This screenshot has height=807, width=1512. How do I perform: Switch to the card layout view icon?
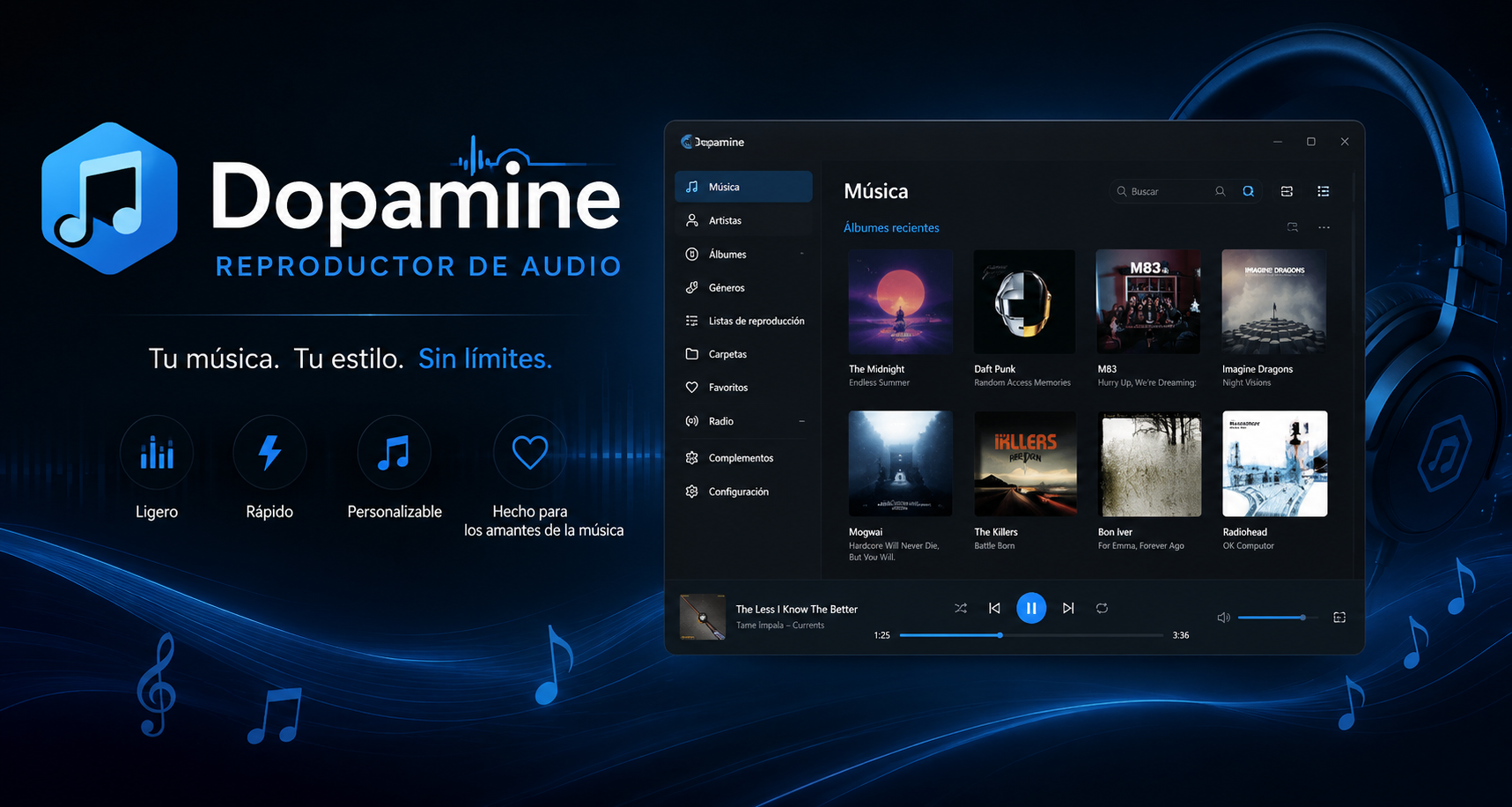pyautogui.click(x=1287, y=191)
